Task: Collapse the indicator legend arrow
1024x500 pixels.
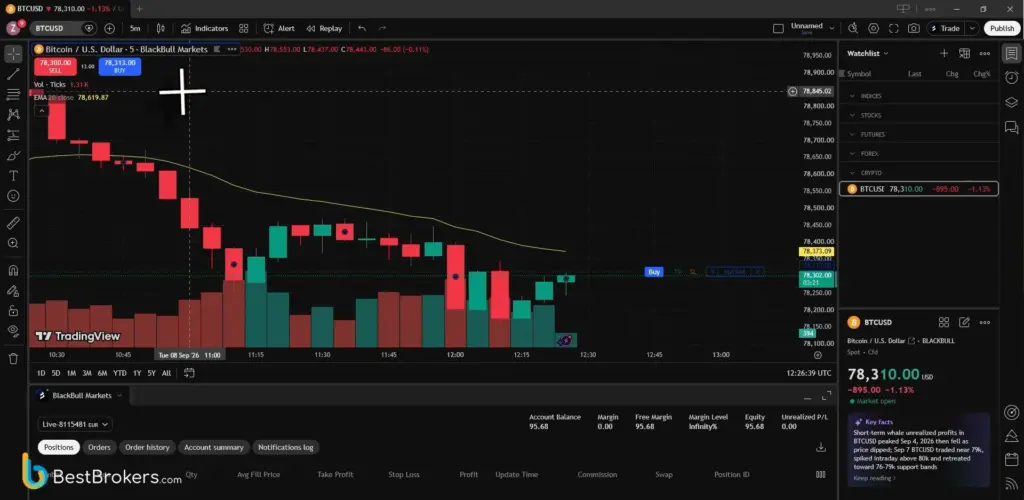Action: pyautogui.click(x=41, y=111)
